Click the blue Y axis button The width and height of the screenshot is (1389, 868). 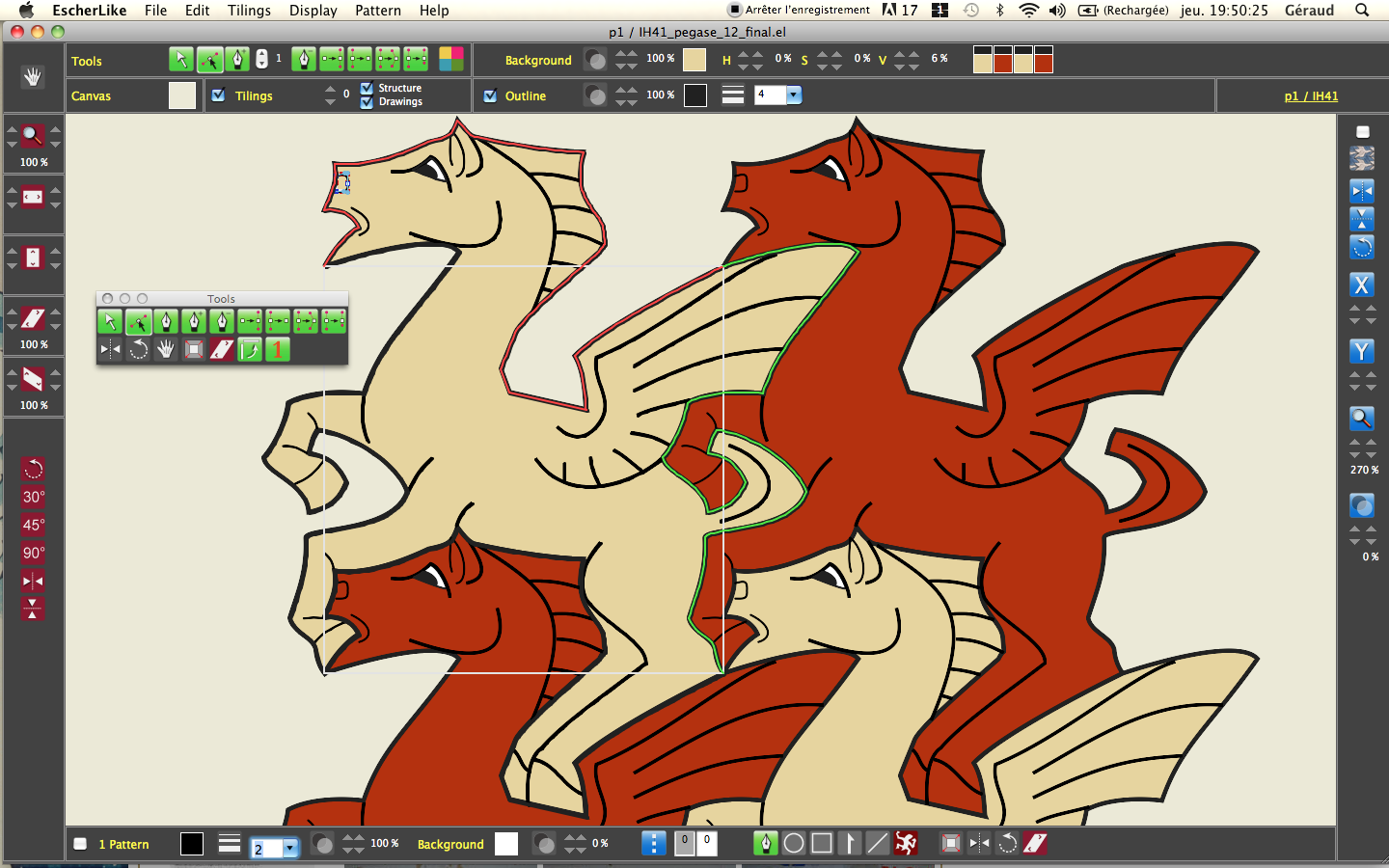pyautogui.click(x=1361, y=351)
